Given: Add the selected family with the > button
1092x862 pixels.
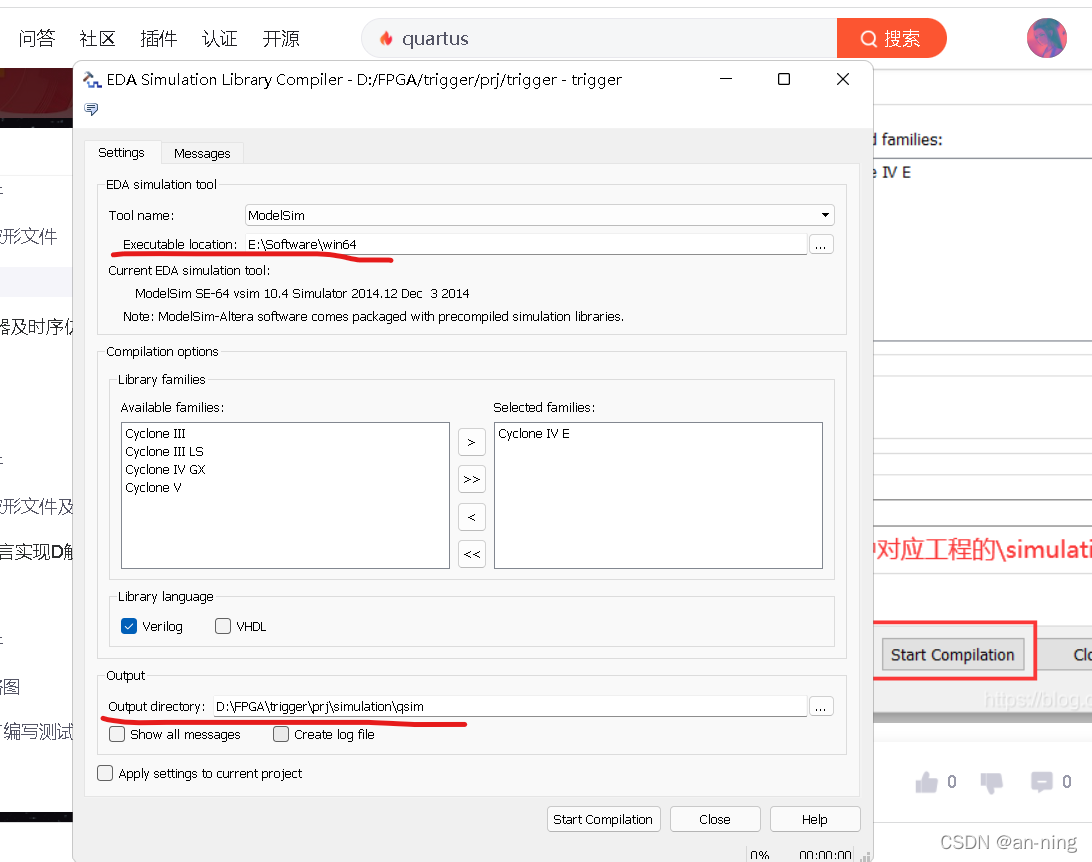Looking at the screenshot, I should (x=471, y=442).
